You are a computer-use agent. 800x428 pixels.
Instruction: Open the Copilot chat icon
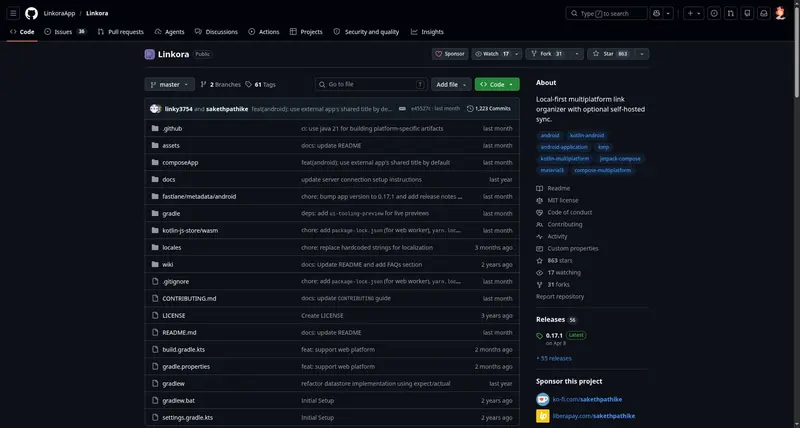coord(657,13)
